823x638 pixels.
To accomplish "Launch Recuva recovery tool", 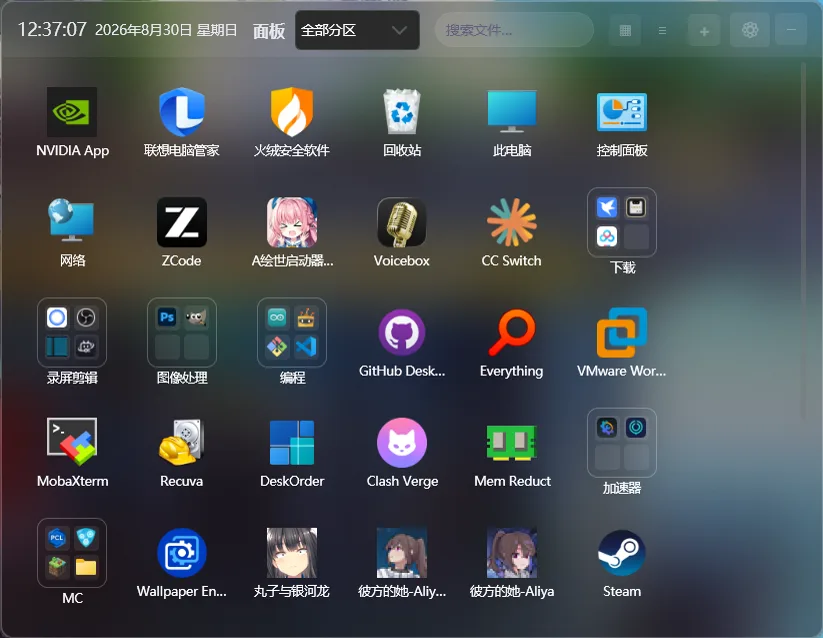I will [x=182, y=442].
